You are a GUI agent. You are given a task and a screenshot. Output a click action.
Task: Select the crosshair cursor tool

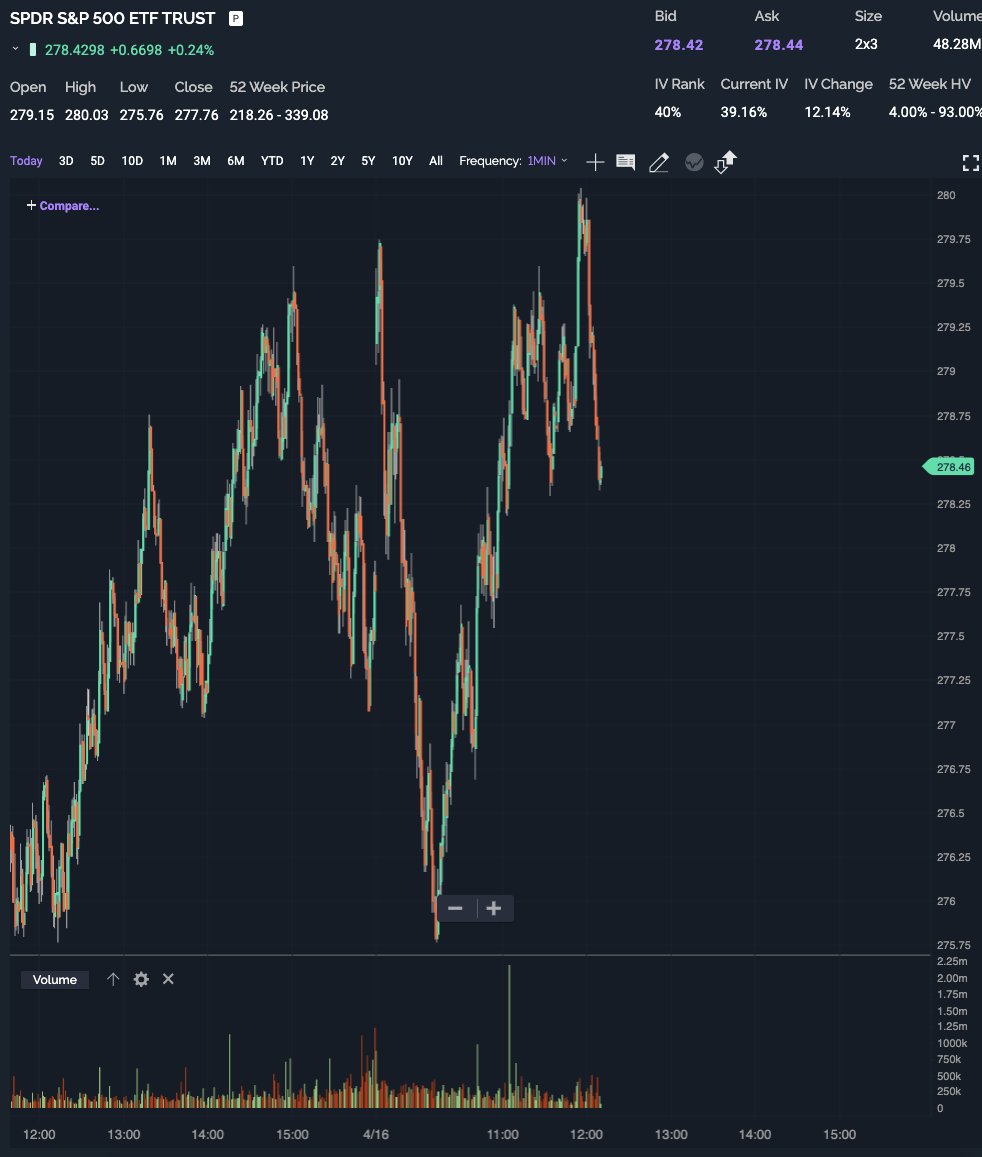(x=595, y=162)
